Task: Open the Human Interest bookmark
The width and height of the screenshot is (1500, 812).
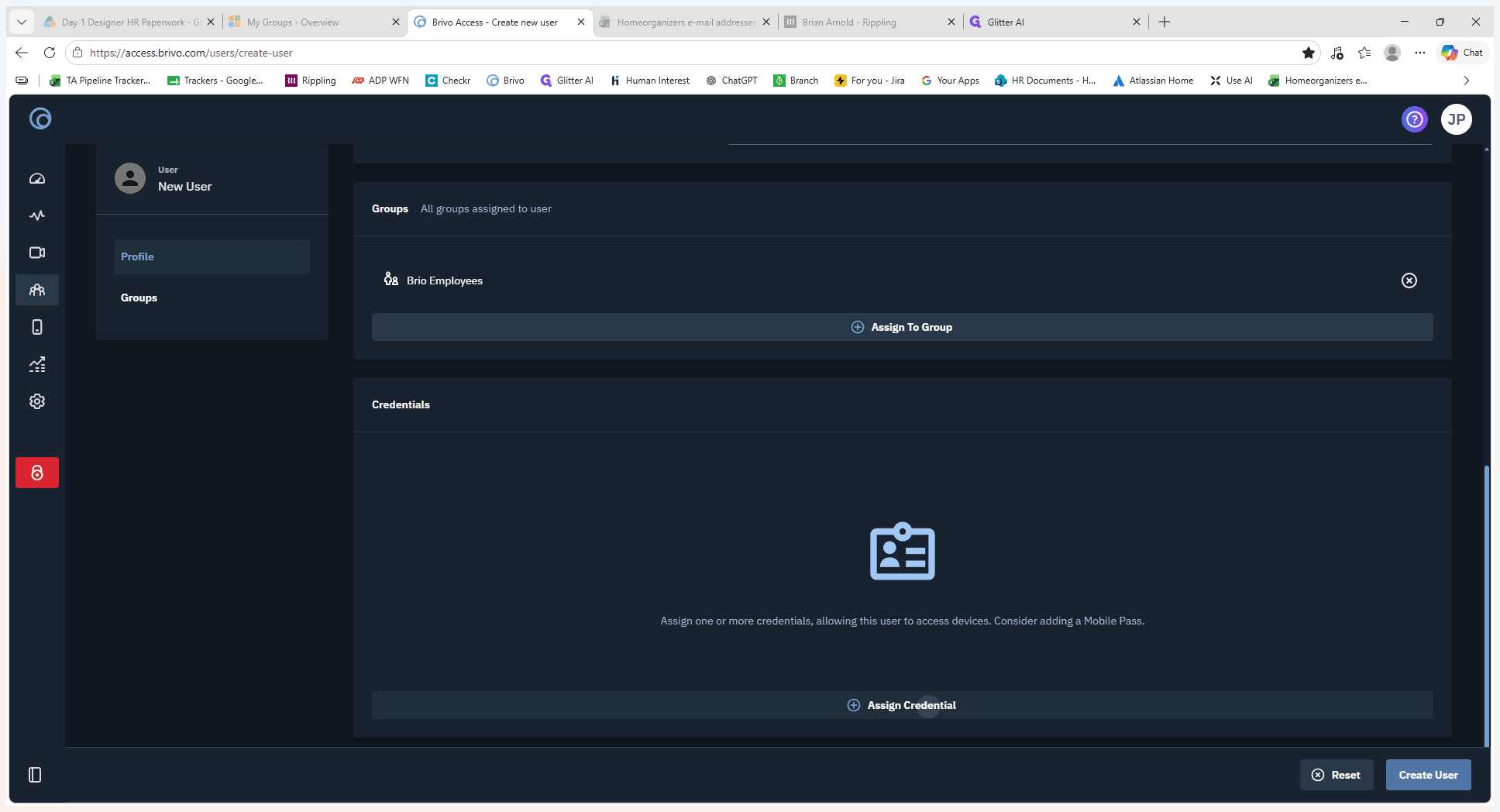Action: point(649,81)
